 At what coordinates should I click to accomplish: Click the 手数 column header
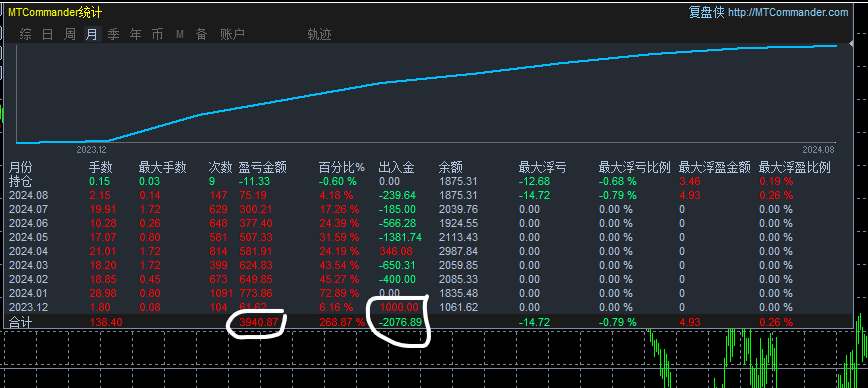pyautogui.click(x=101, y=167)
